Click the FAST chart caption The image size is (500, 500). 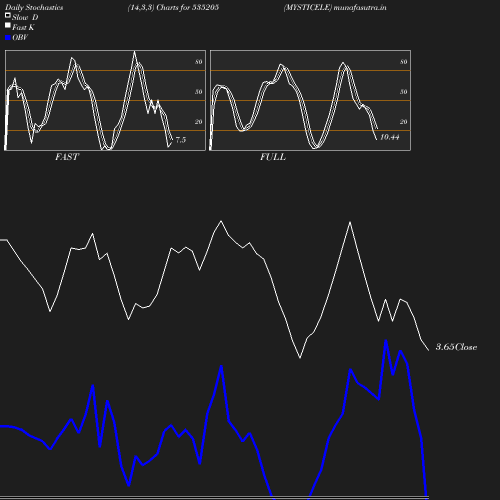[67, 157]
